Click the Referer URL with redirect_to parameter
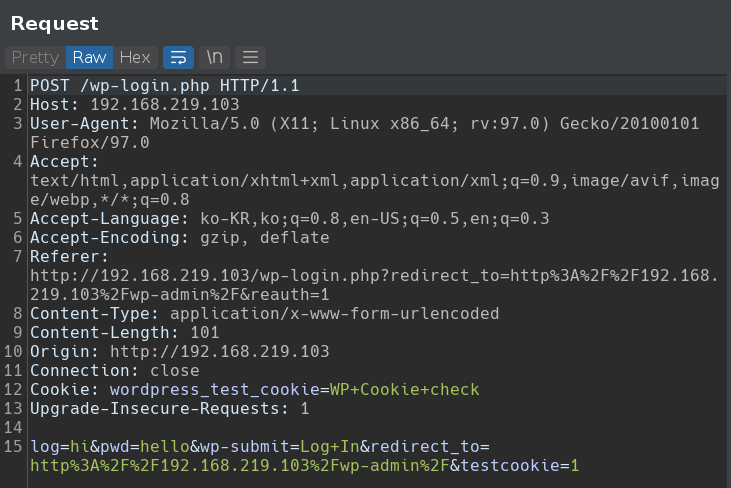 (374, 285)
